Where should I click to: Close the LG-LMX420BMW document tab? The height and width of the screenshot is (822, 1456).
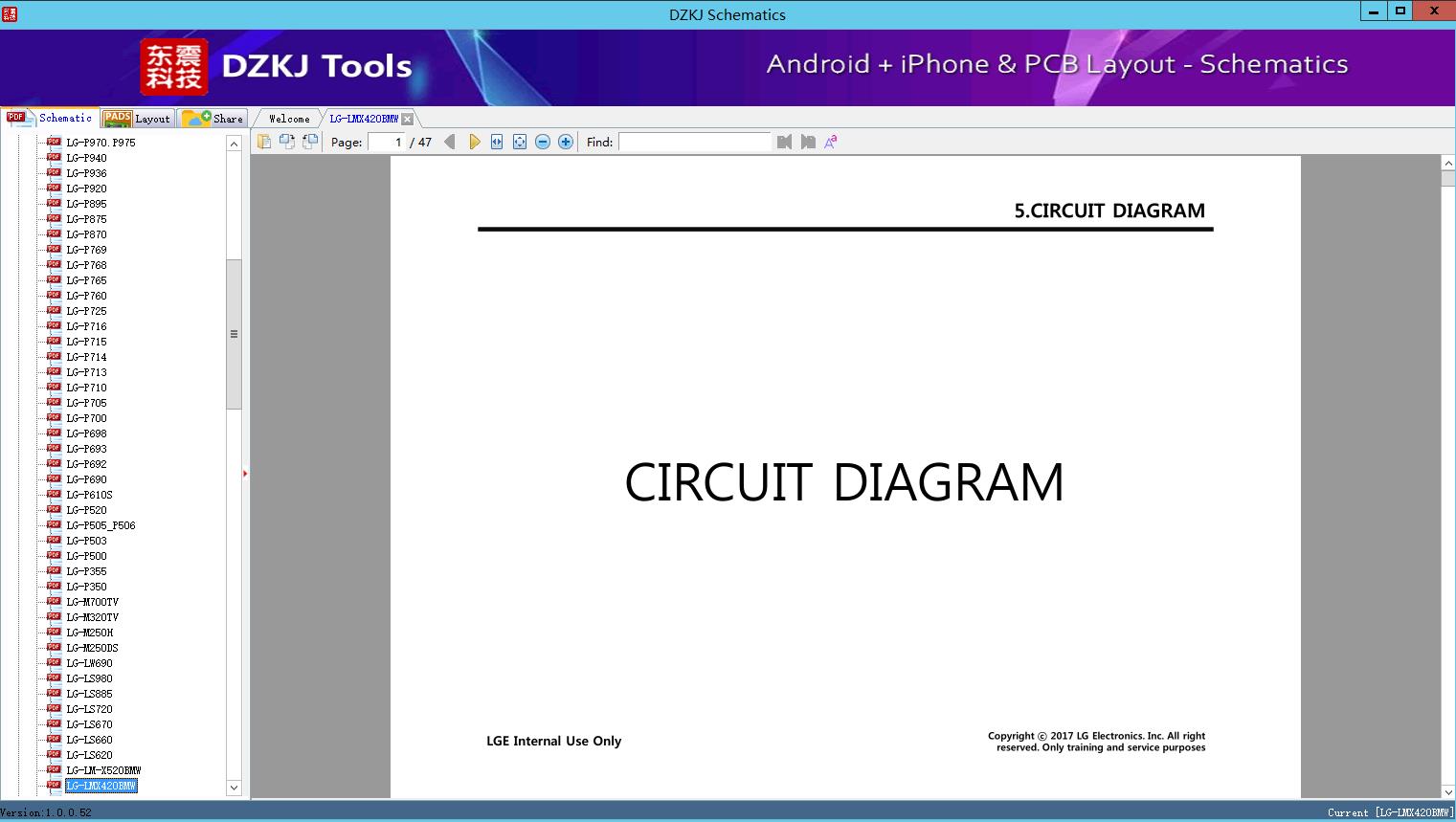(x=408, y=119)
